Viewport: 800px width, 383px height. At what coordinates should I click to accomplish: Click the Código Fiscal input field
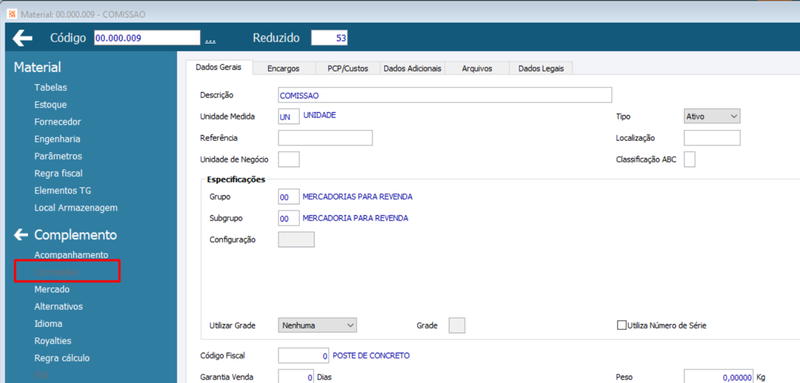tap(304, 355)
